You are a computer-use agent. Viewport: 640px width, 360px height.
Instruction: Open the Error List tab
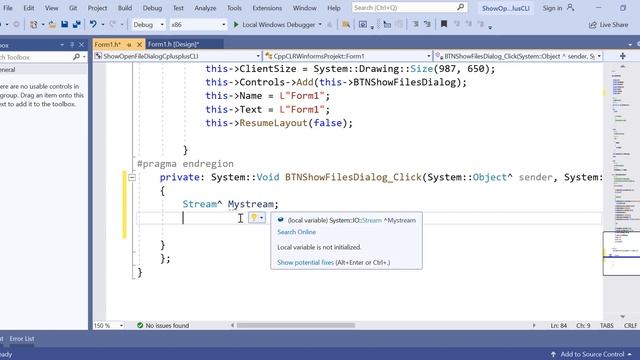coord(22,339)
